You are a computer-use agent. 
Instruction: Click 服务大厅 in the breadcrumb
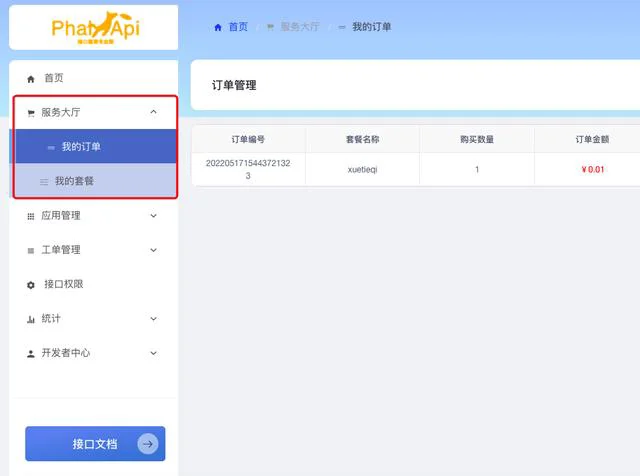tap(300, 27)
